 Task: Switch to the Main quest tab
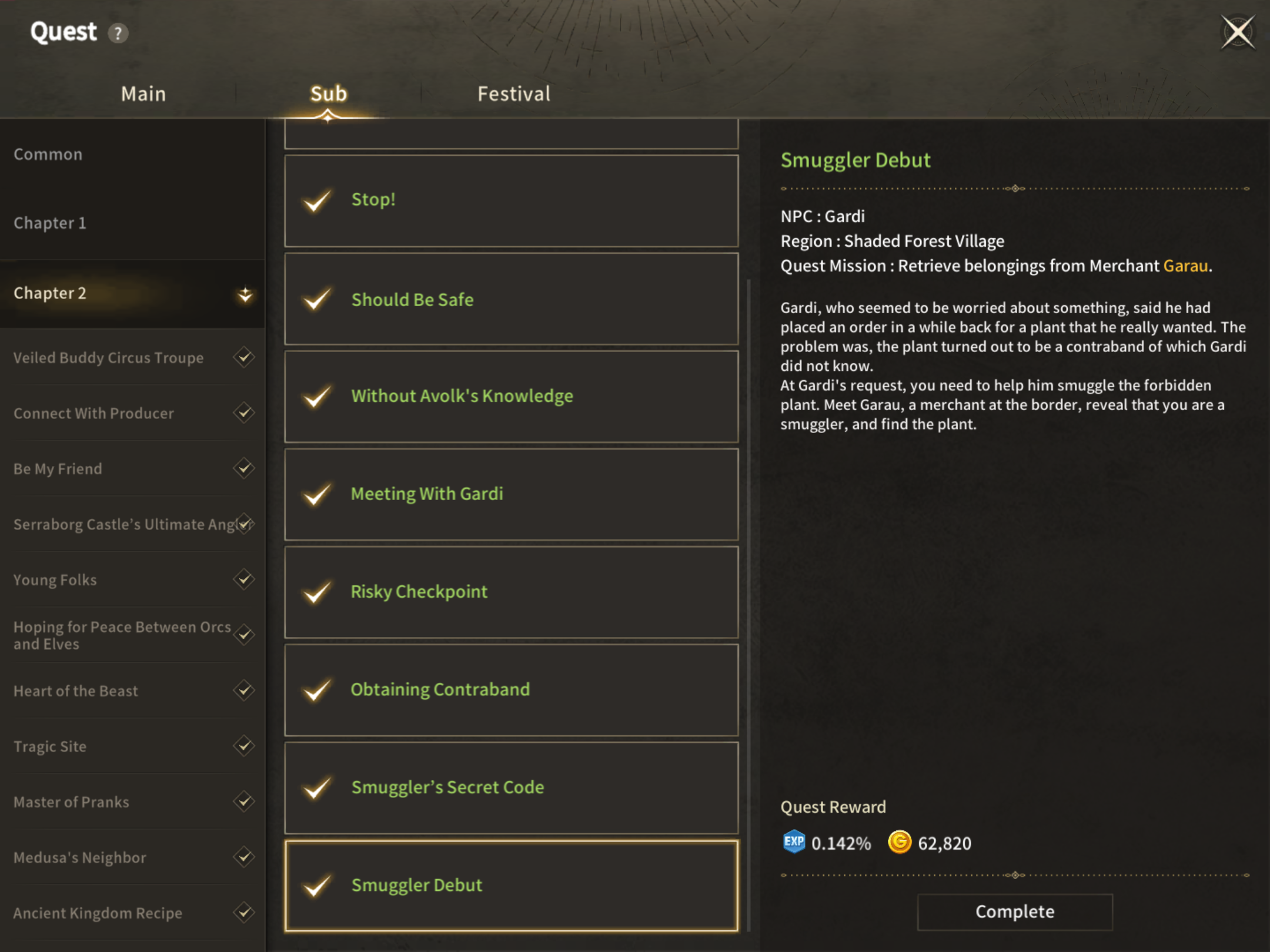click(x=143, y=94)
